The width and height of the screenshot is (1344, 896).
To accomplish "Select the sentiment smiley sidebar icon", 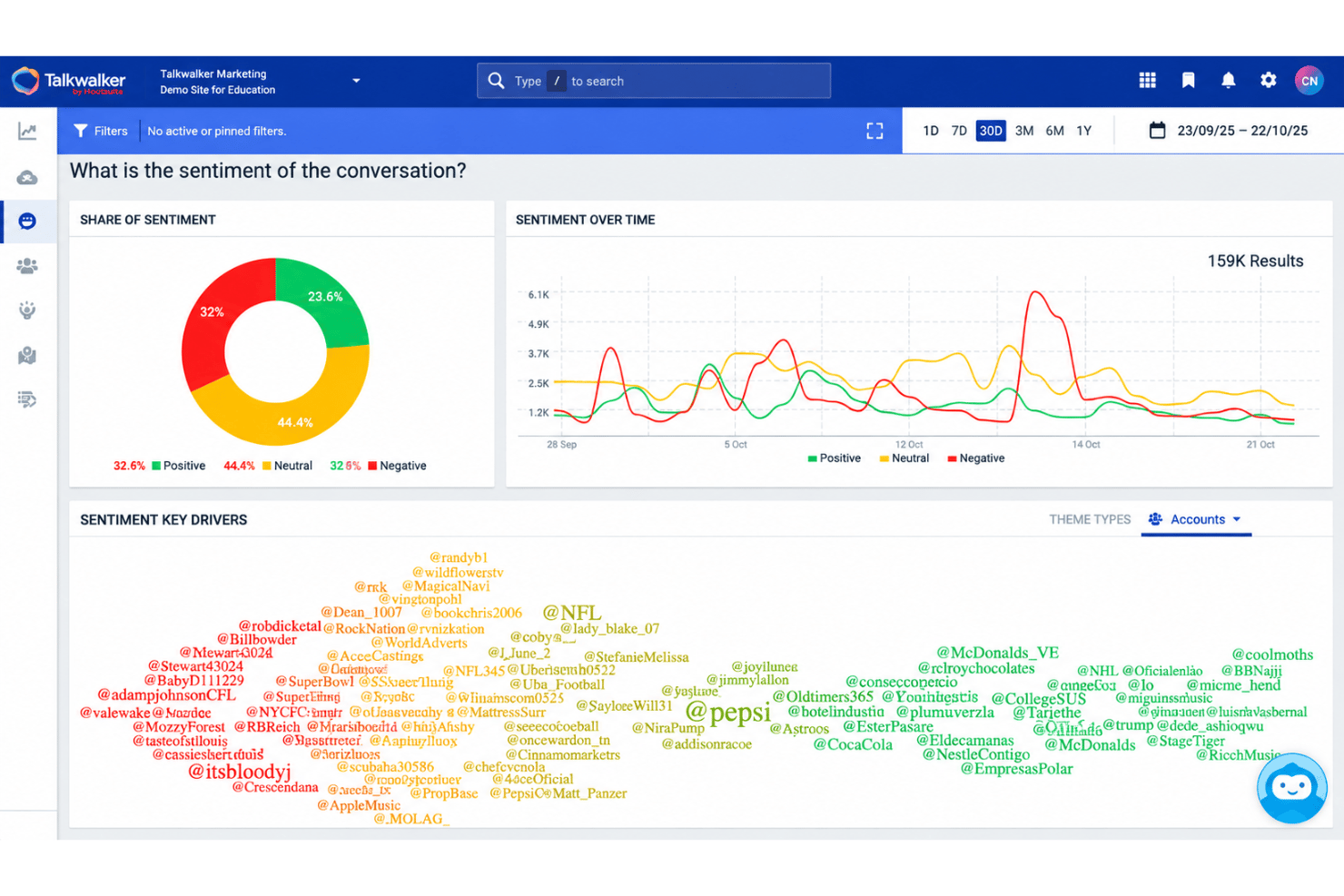I will (x=27, y=222).
